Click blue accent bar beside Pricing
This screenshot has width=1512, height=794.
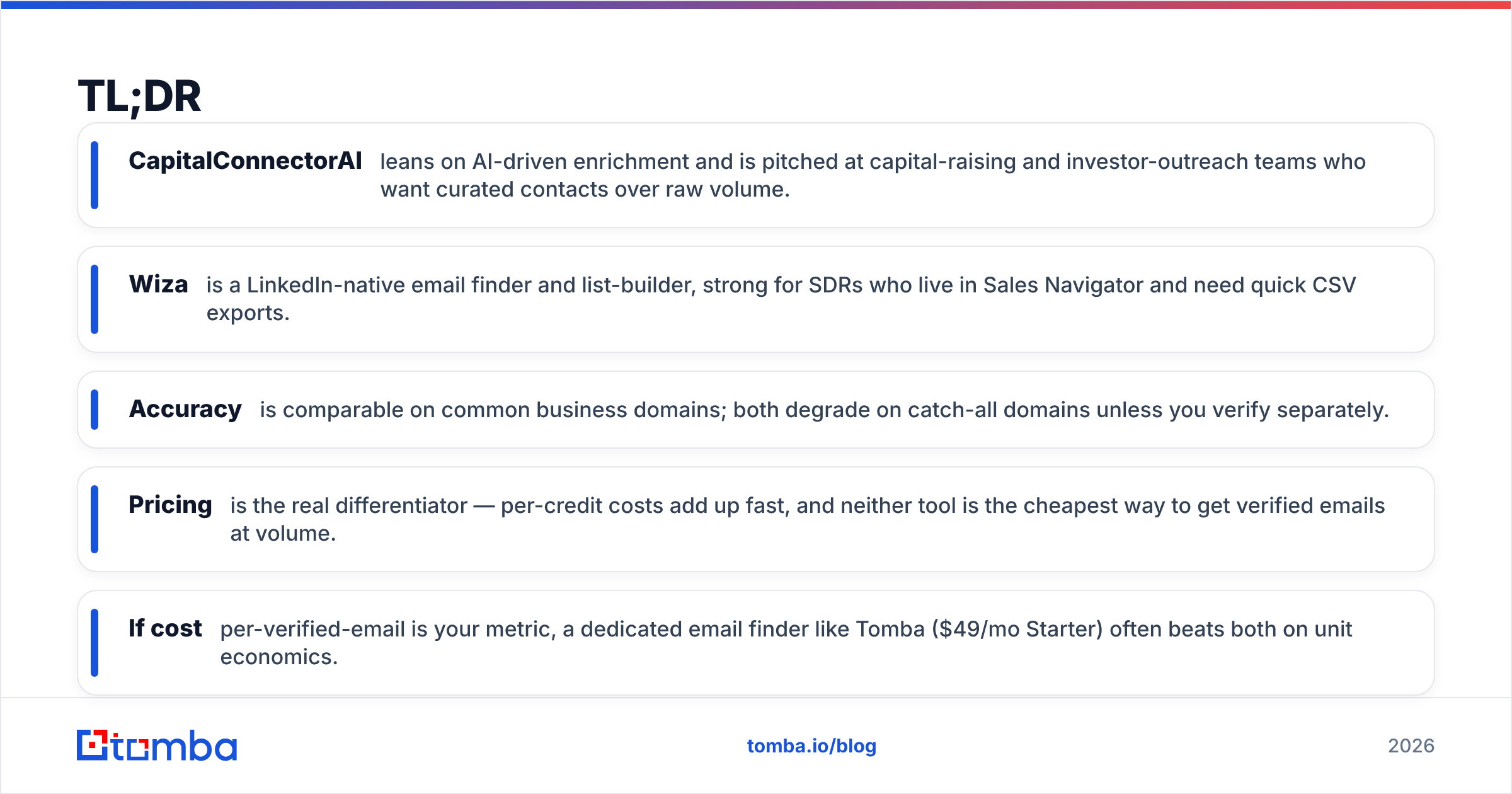click(94, 519)
